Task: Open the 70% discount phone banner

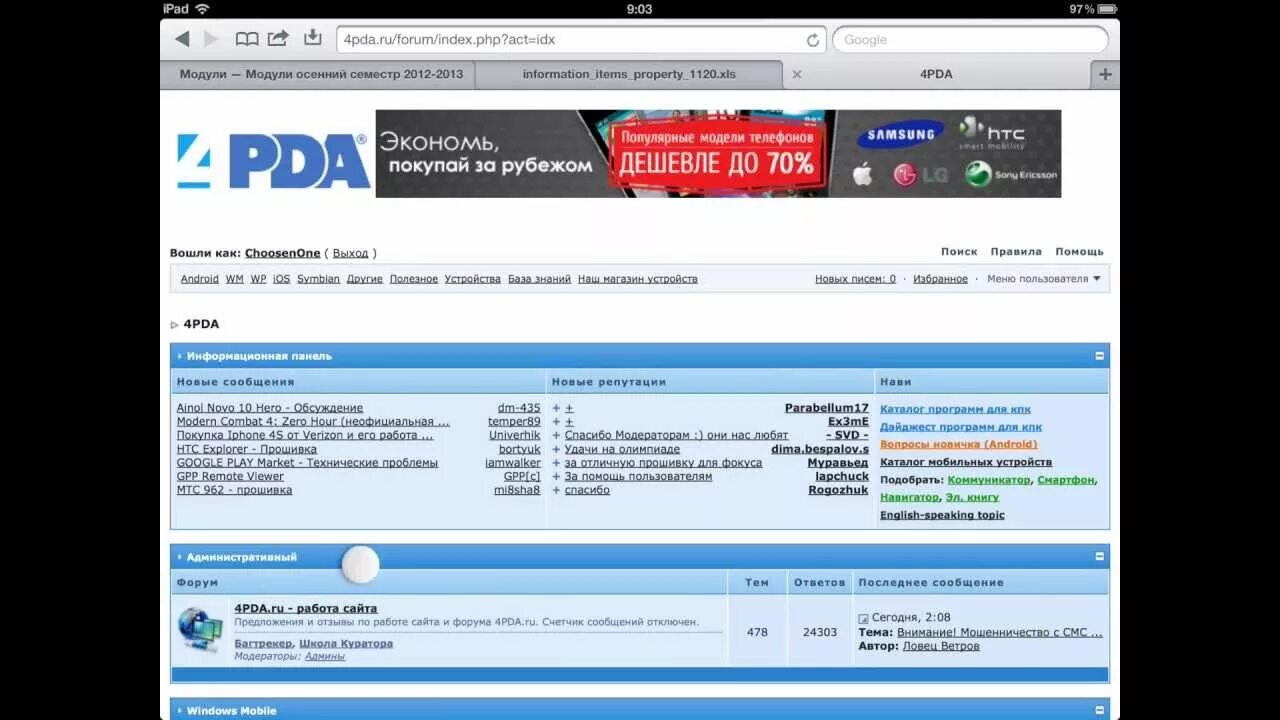Action: [718, 153]
